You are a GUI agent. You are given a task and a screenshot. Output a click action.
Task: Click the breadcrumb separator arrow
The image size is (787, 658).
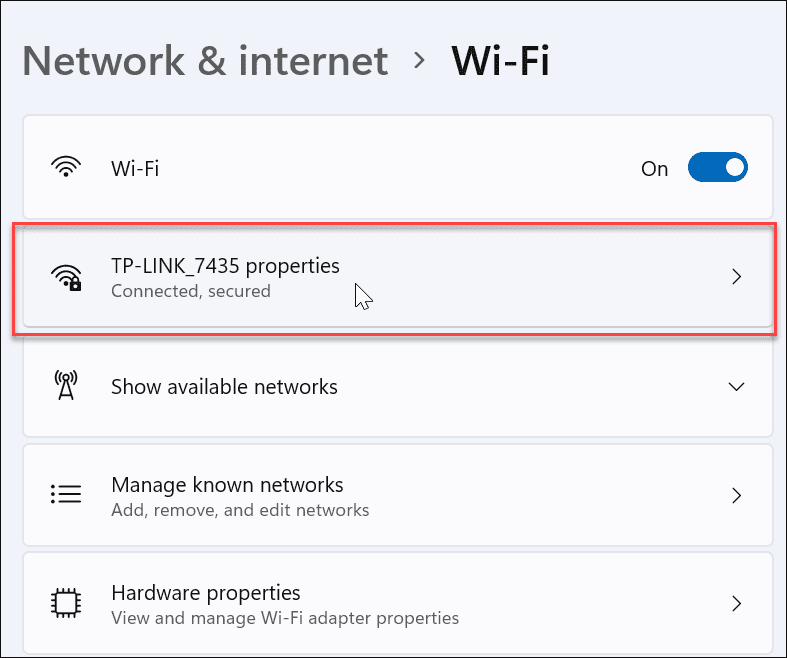[x=420, y=61]
